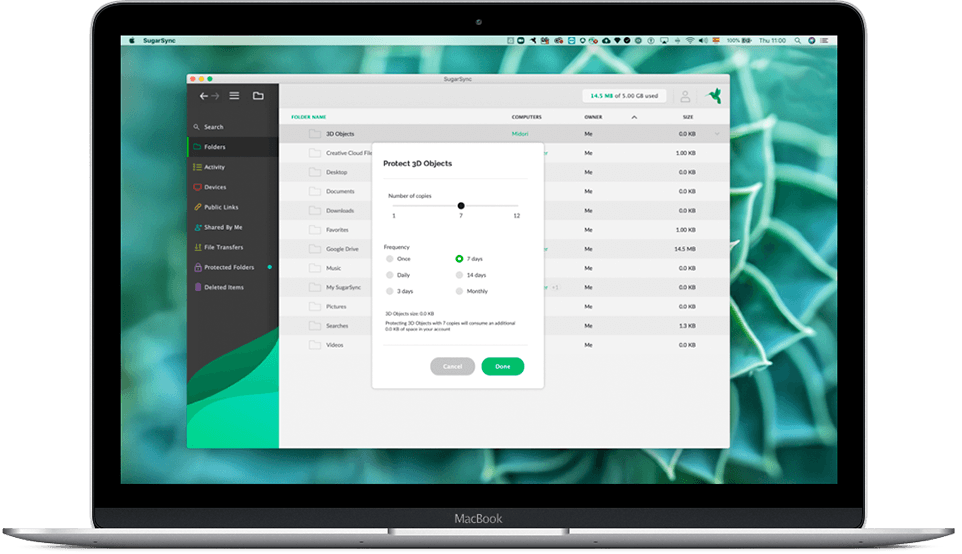Screen dimensions: 962x554
Task: Click the Favorites folder icon
Action: point(315,229)
